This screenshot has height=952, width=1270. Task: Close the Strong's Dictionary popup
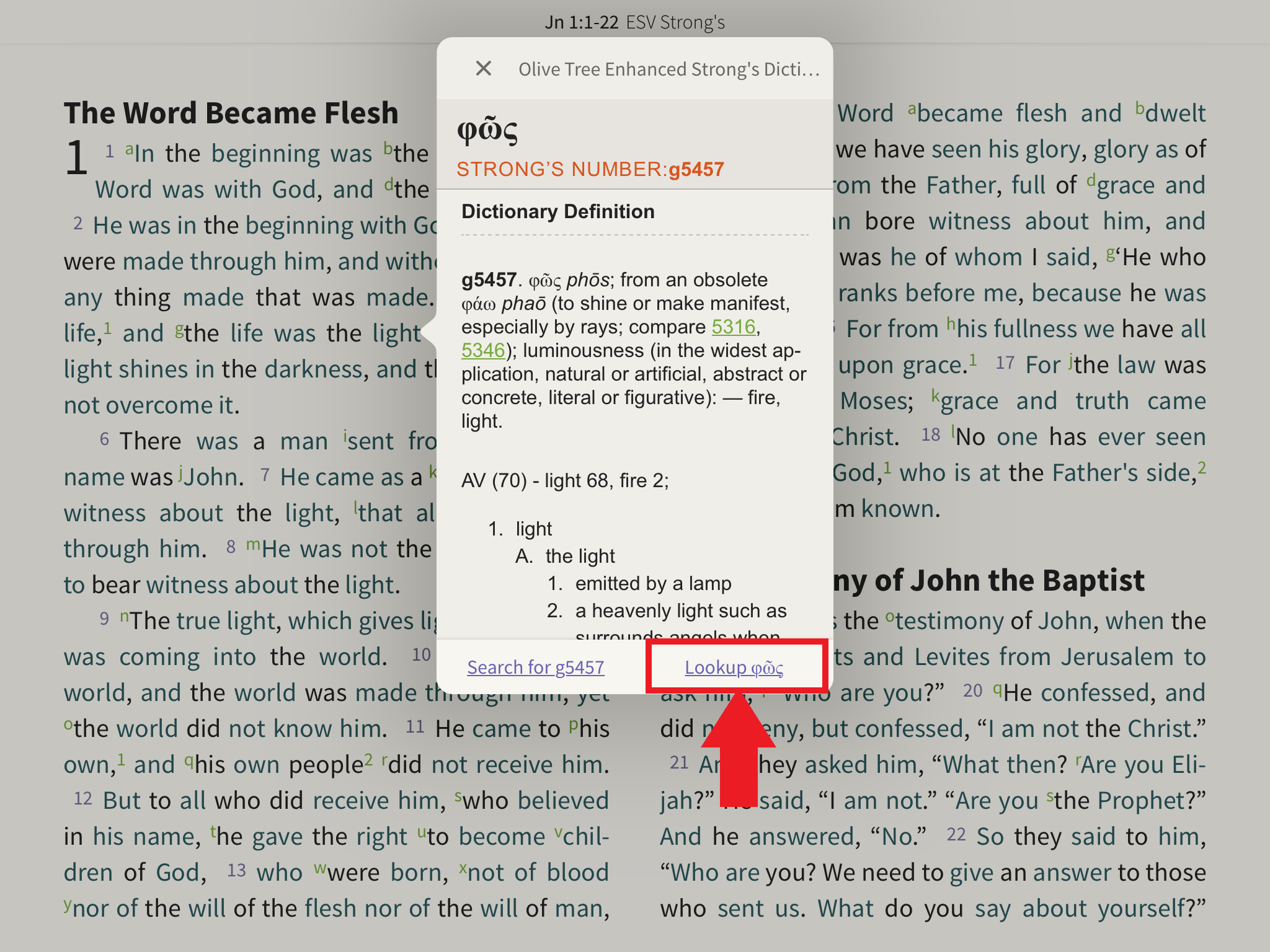tap(484, 68)
